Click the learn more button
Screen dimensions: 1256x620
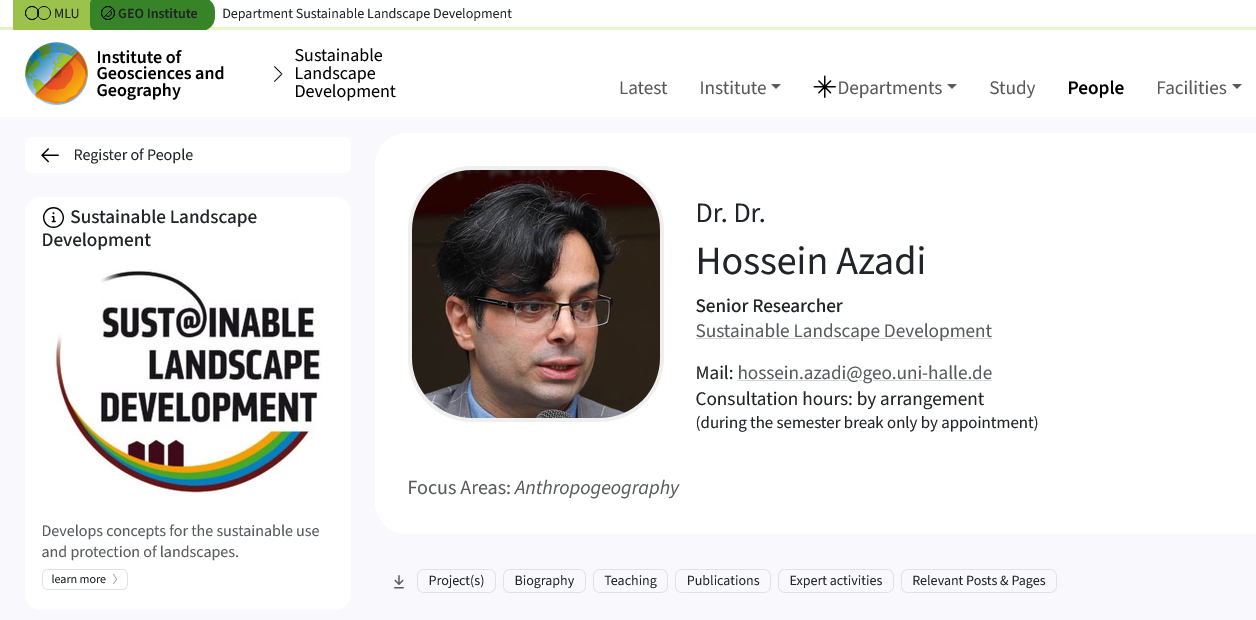click(85, 579)
